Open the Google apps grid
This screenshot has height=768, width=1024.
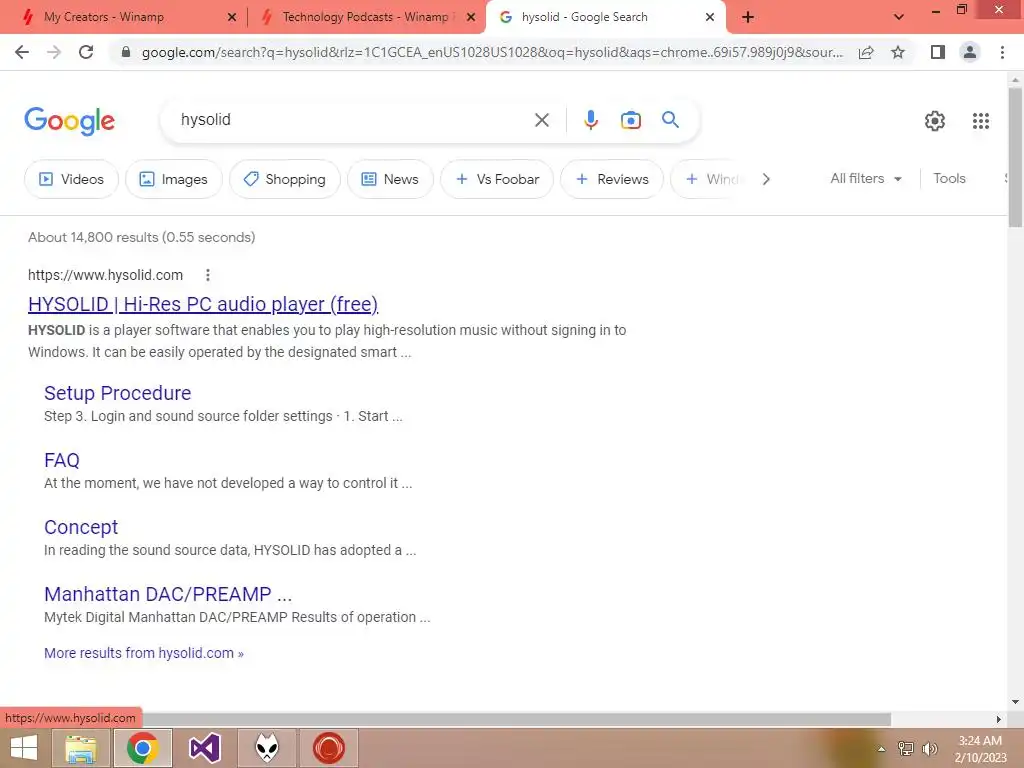[x=981, y=121]
